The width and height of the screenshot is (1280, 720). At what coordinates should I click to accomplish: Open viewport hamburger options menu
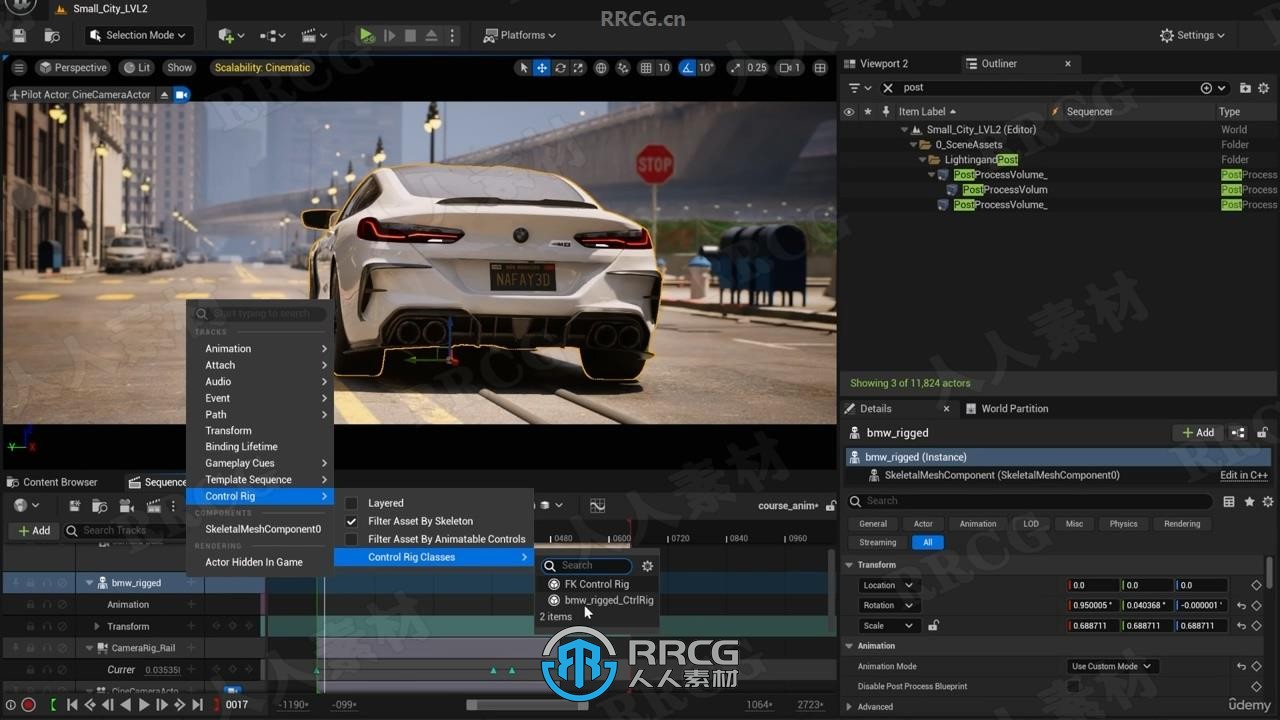(19, 68)
